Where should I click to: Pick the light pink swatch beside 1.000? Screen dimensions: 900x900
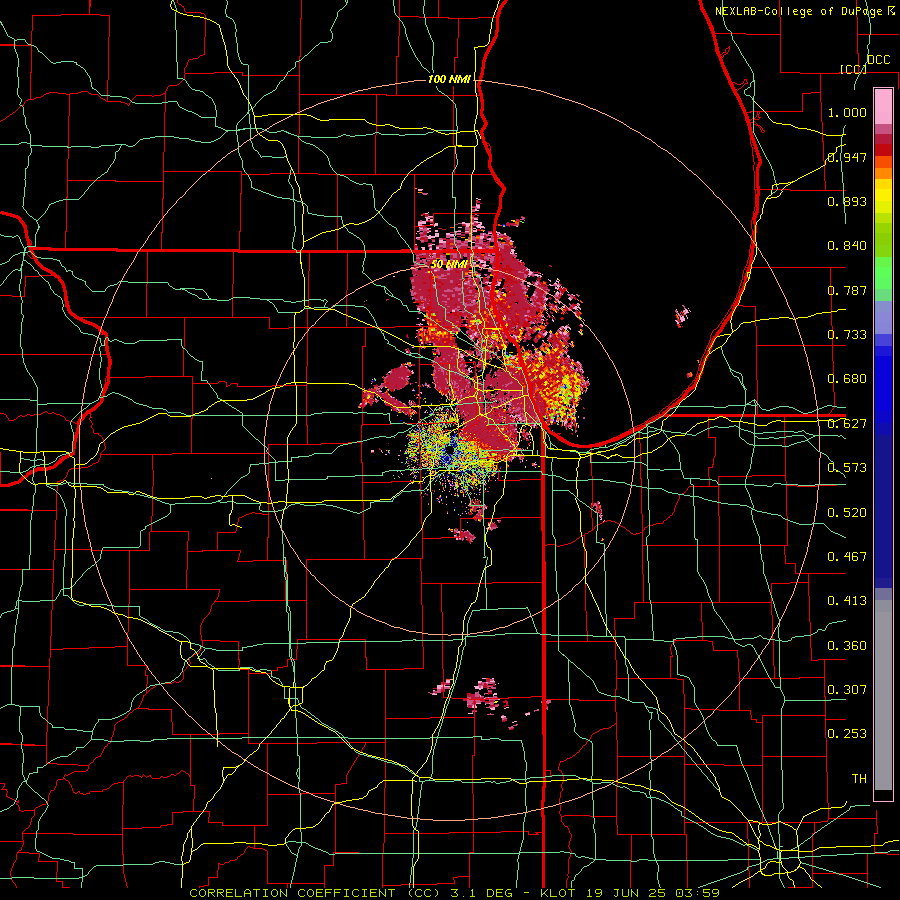click(x=883, y=107)
